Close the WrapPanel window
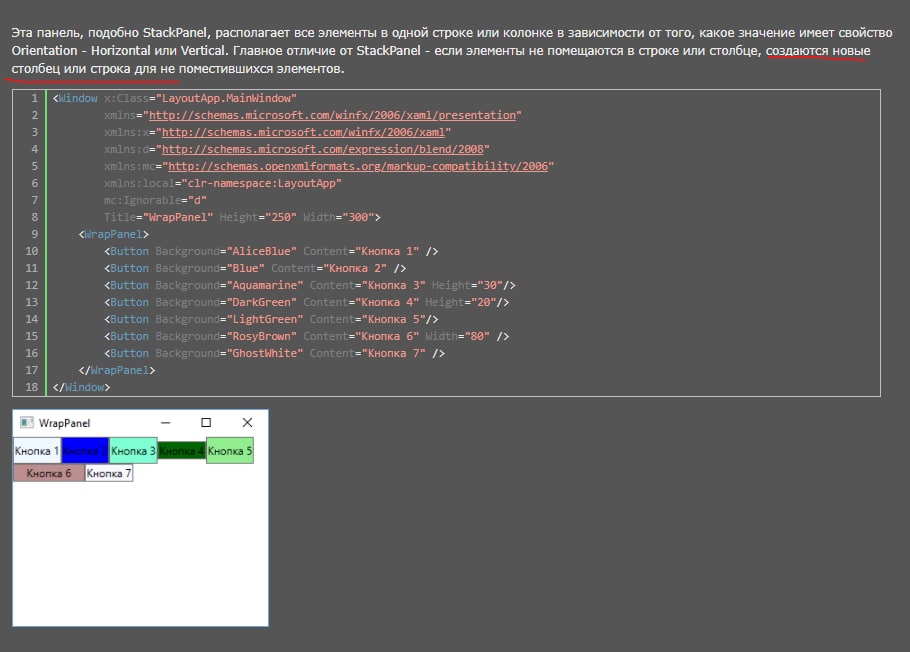Image resolution: width=910 pixels, height=652 pixels. (247, 423)
